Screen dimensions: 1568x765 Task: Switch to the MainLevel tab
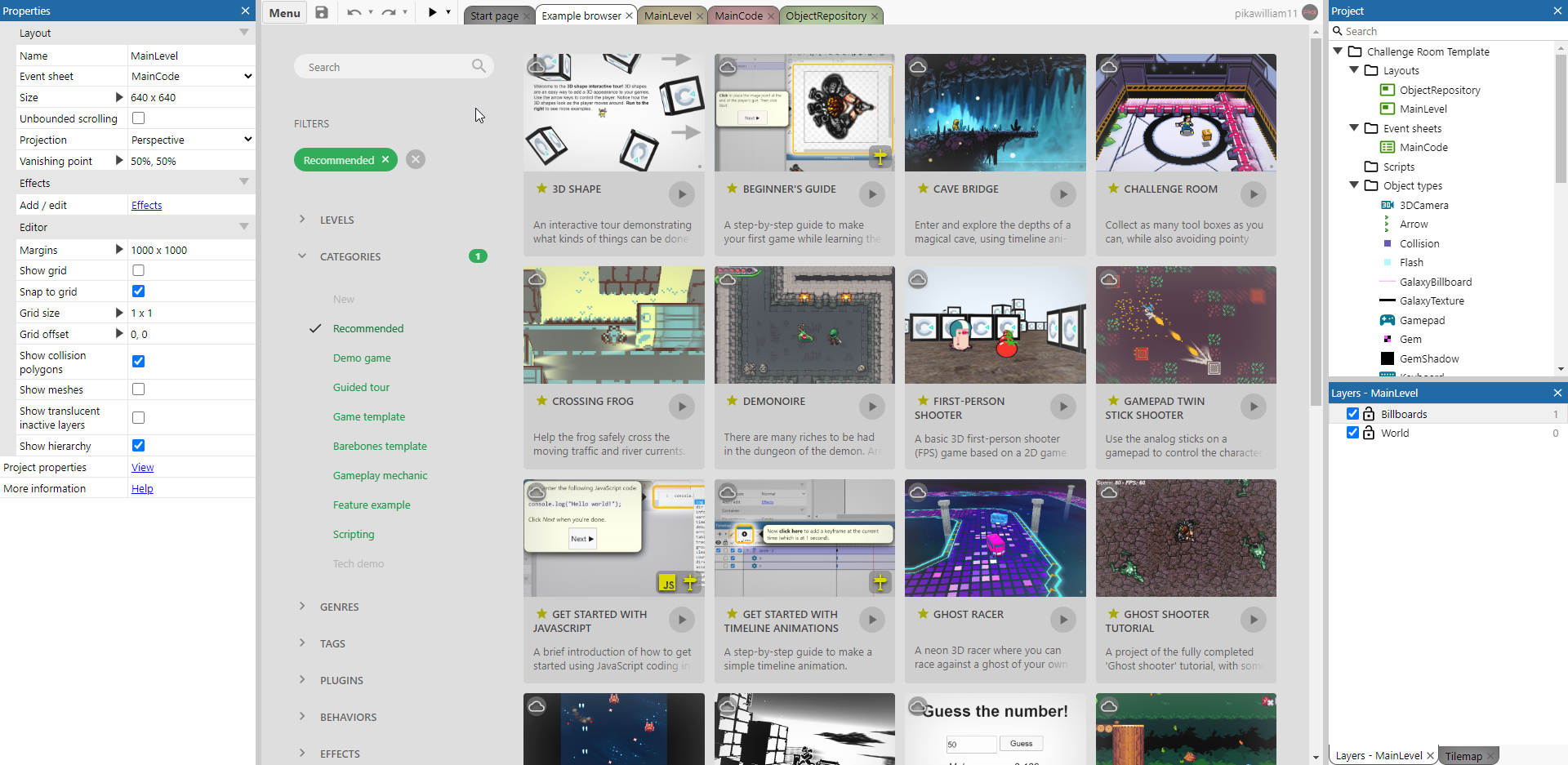tap(667, 16)
